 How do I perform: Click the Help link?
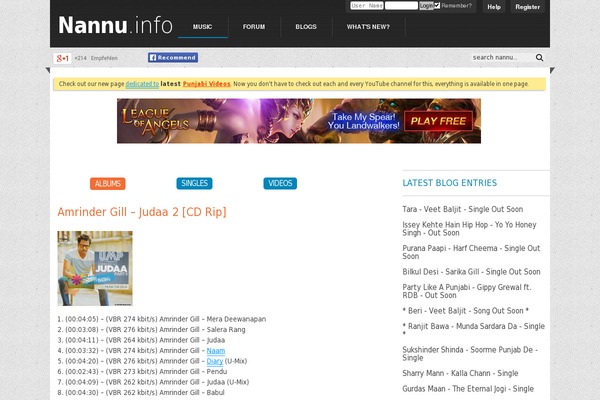pyautogui.click(x=494, y=7)
